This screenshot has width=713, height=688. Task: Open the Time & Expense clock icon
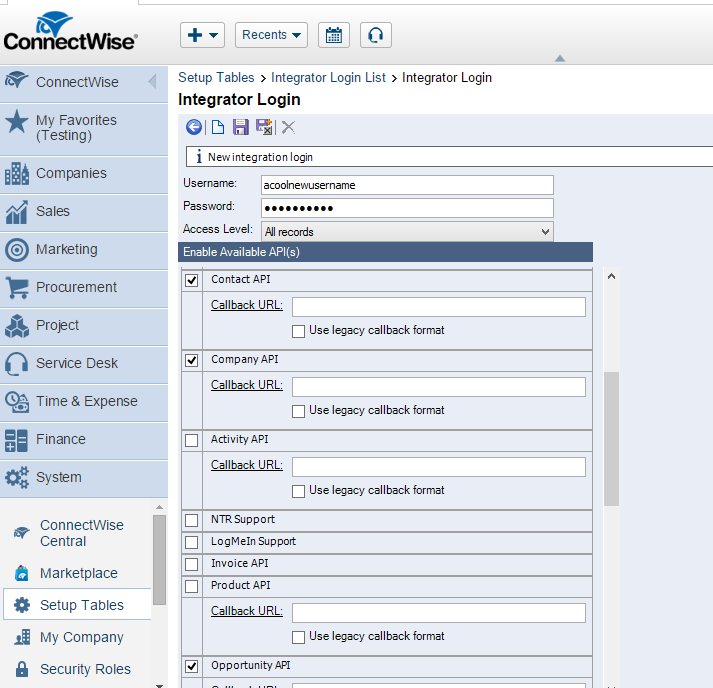tap(17, 402)
